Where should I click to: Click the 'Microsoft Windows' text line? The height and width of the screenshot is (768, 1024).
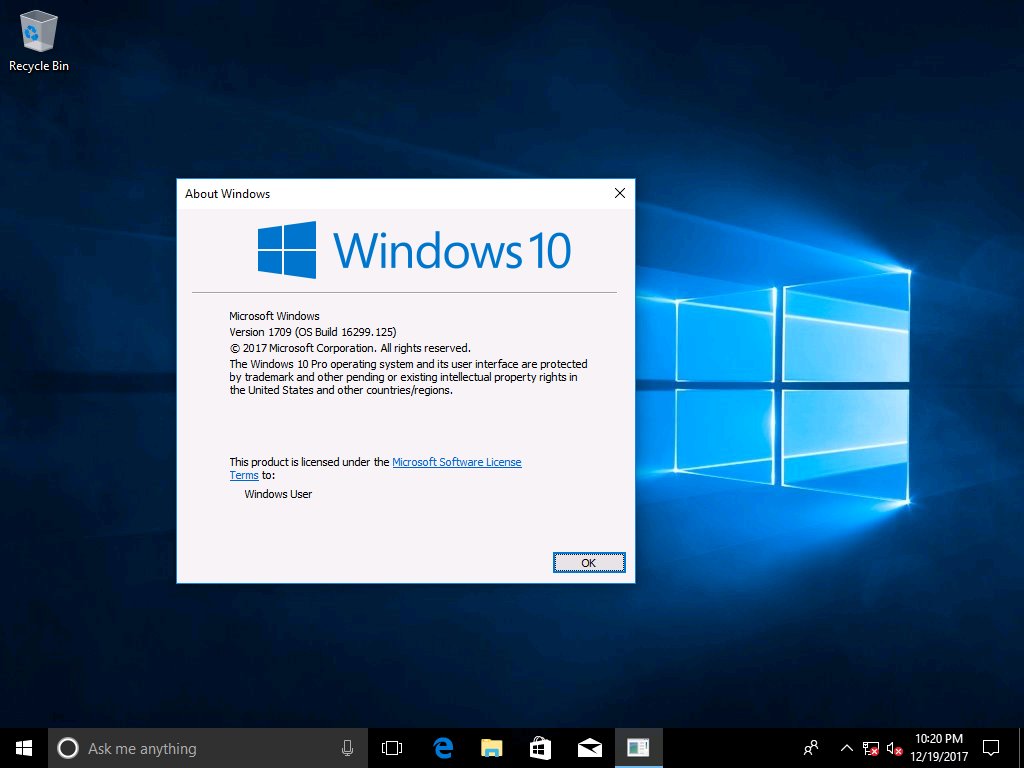[274, 316]
